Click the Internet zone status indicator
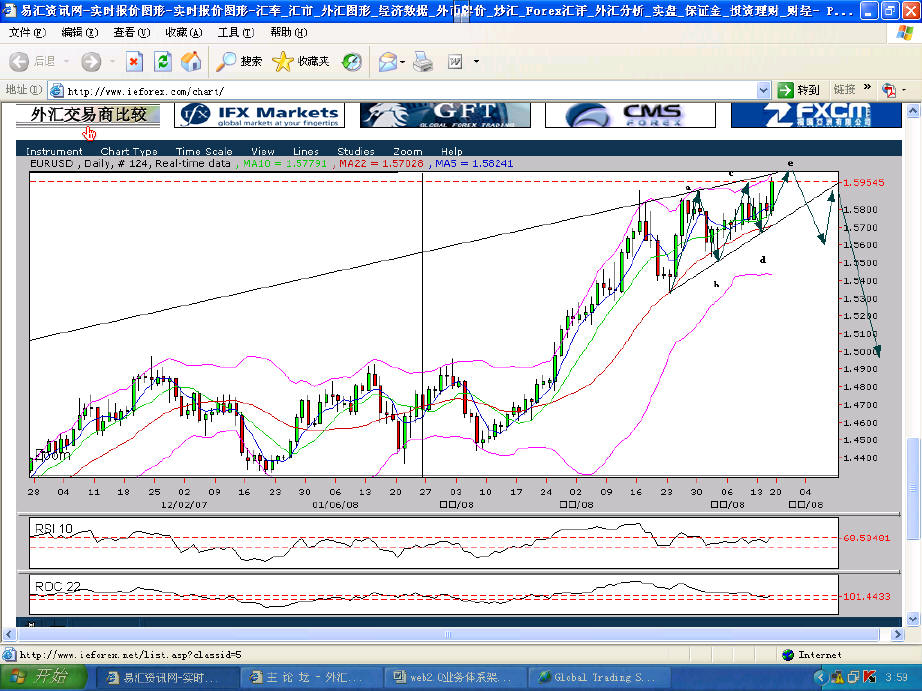 811,655
